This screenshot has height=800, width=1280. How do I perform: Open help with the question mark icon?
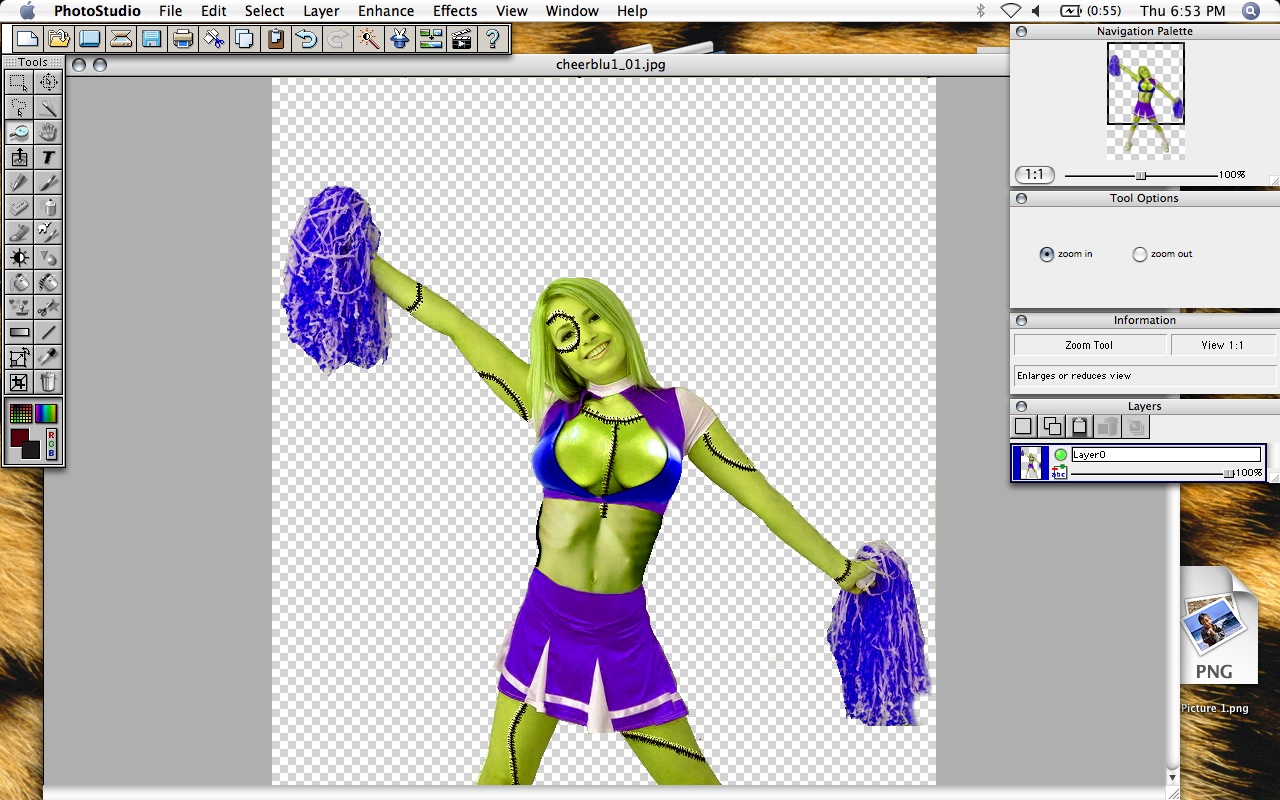point(492,39)
